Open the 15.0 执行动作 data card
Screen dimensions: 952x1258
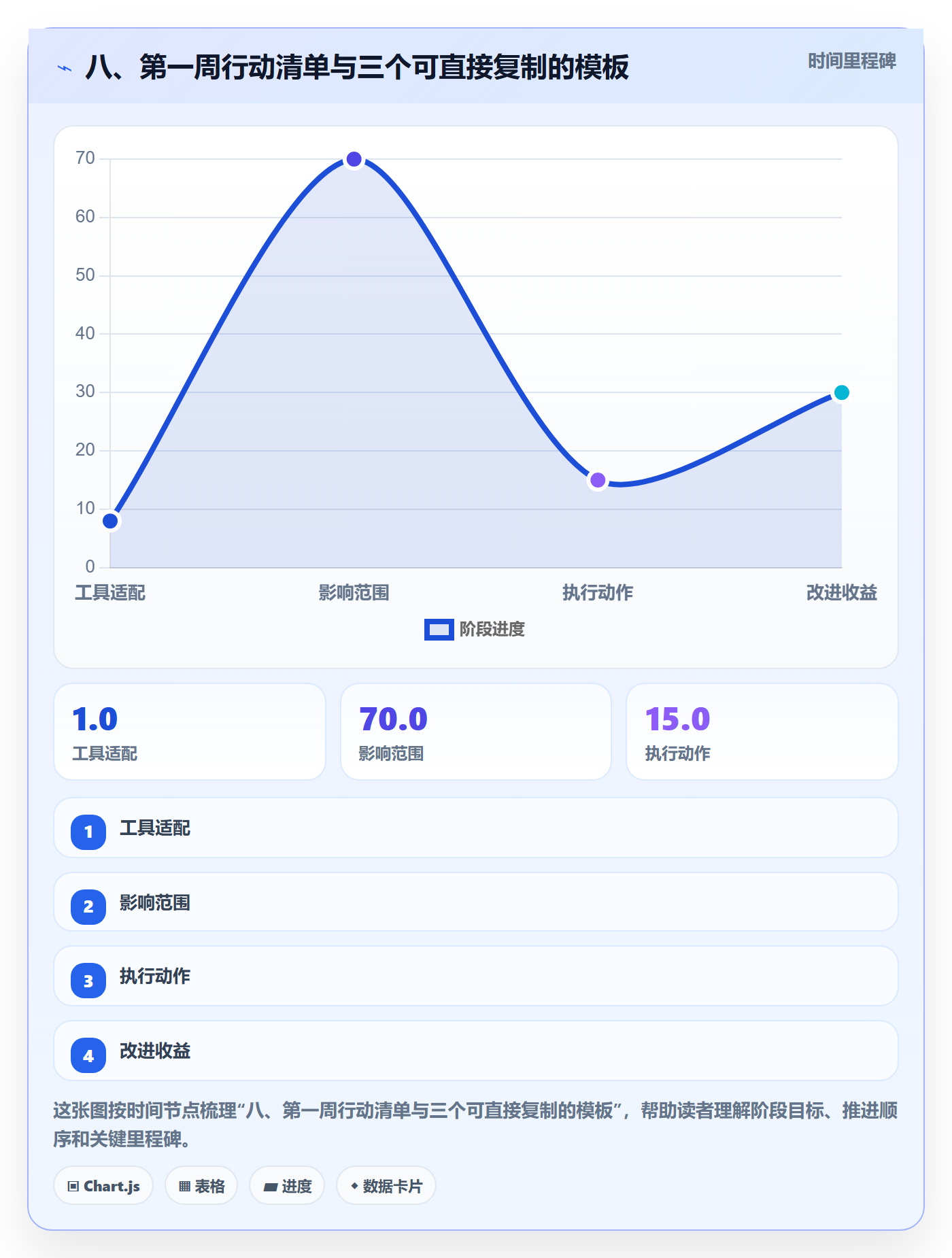tap(762, 732)
